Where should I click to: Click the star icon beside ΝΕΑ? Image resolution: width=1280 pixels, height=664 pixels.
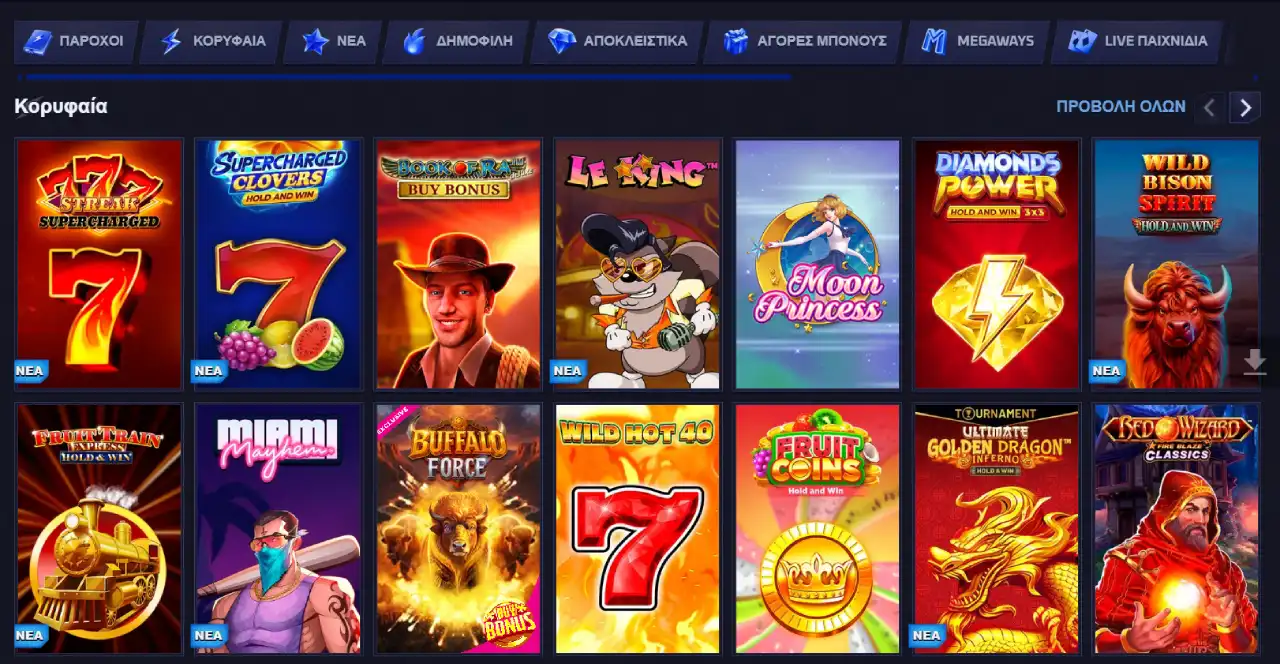316,42
